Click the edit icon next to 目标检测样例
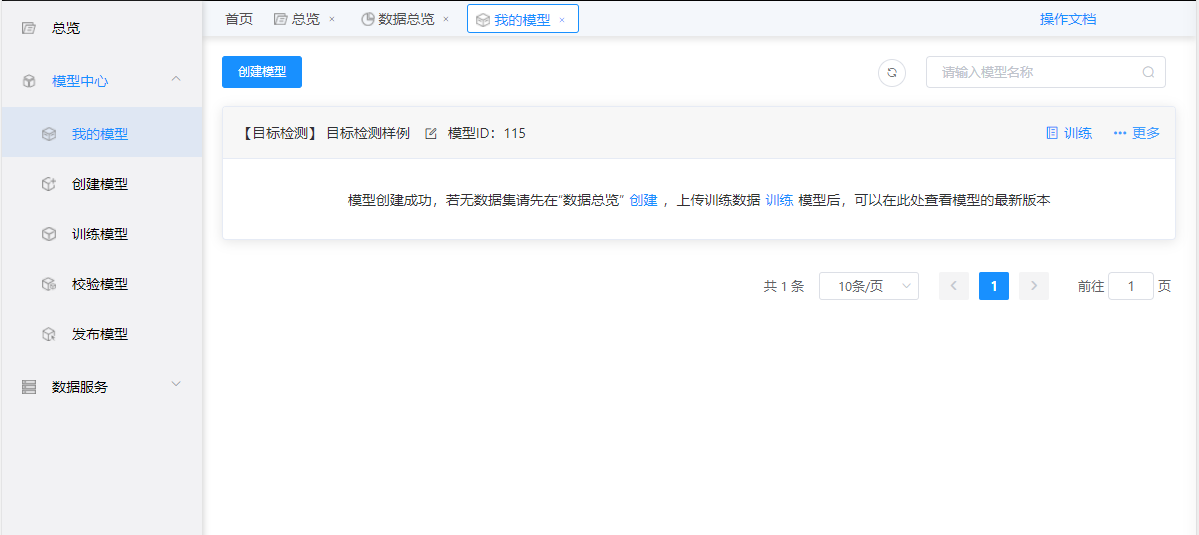Screen dimensions: 1199x535 click(431, 134)
